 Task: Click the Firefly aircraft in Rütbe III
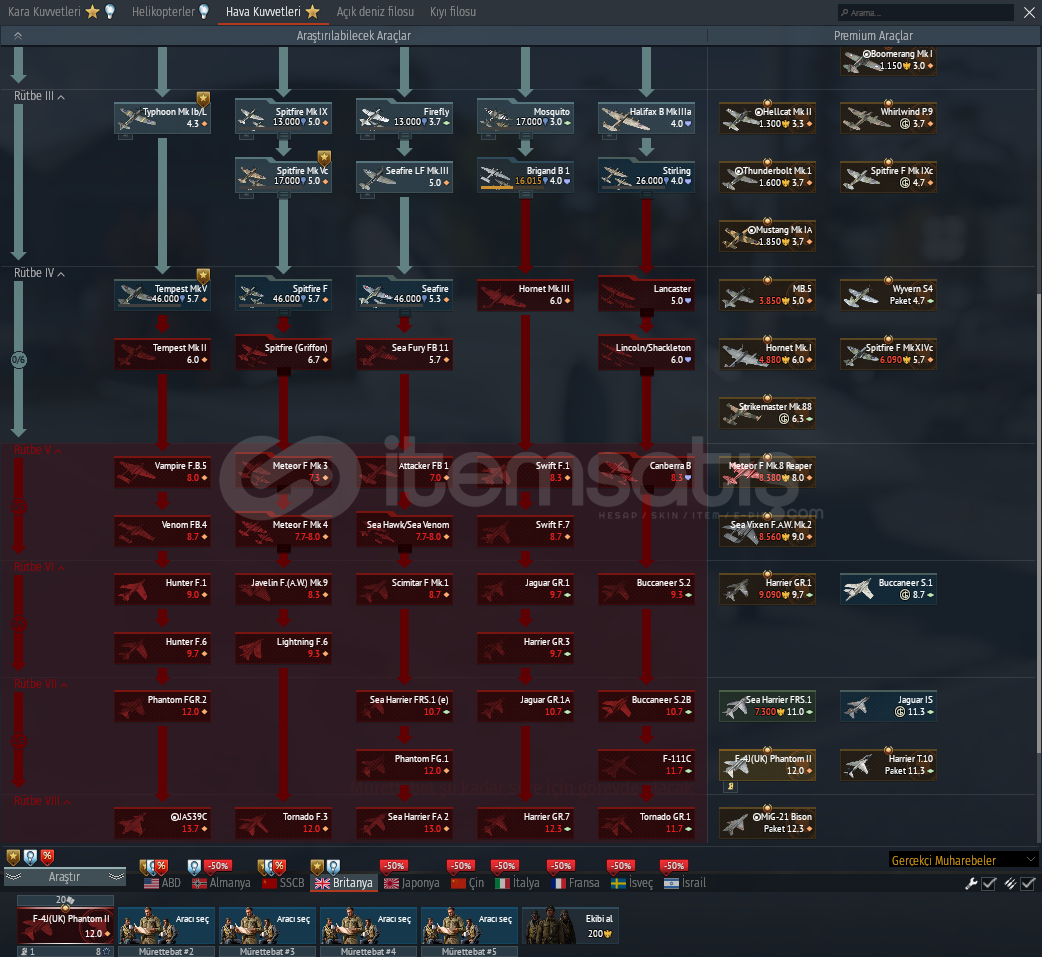tap(405, 118)
